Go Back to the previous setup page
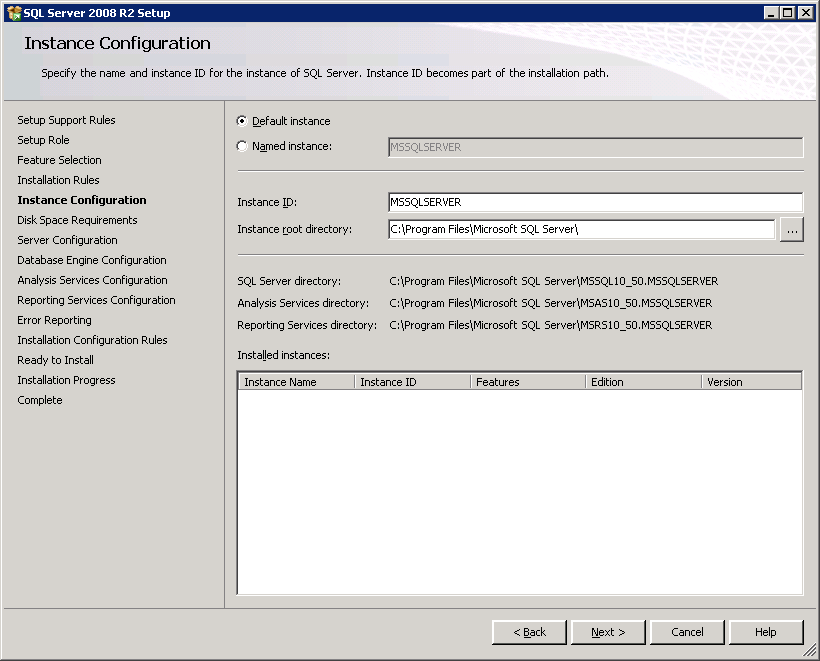 (x=529, y=632)
